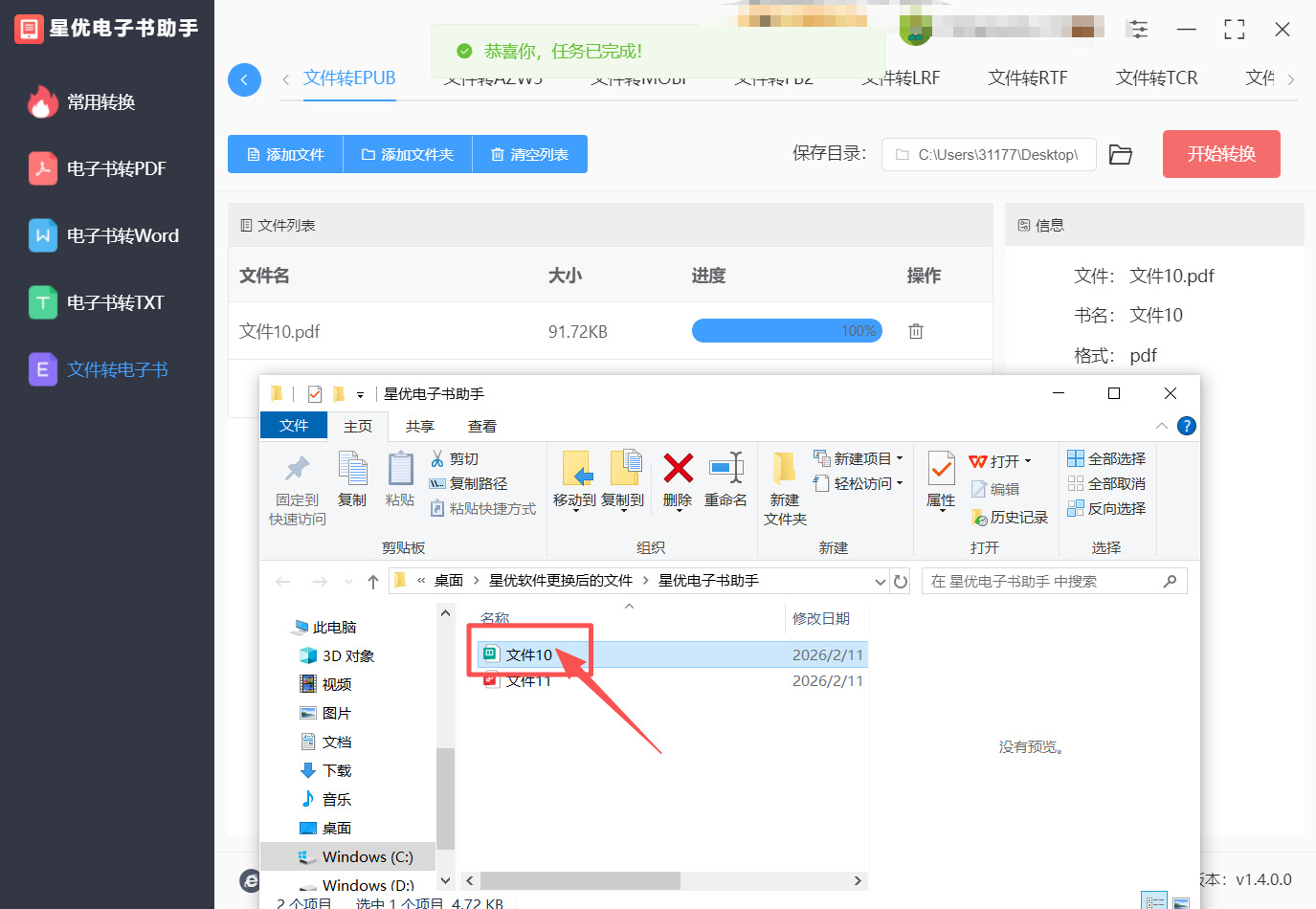Expand the 新建项目 dropdown
Image resolution: width=1316 pixels, height=909 pixels.
(x=859, y=457)
